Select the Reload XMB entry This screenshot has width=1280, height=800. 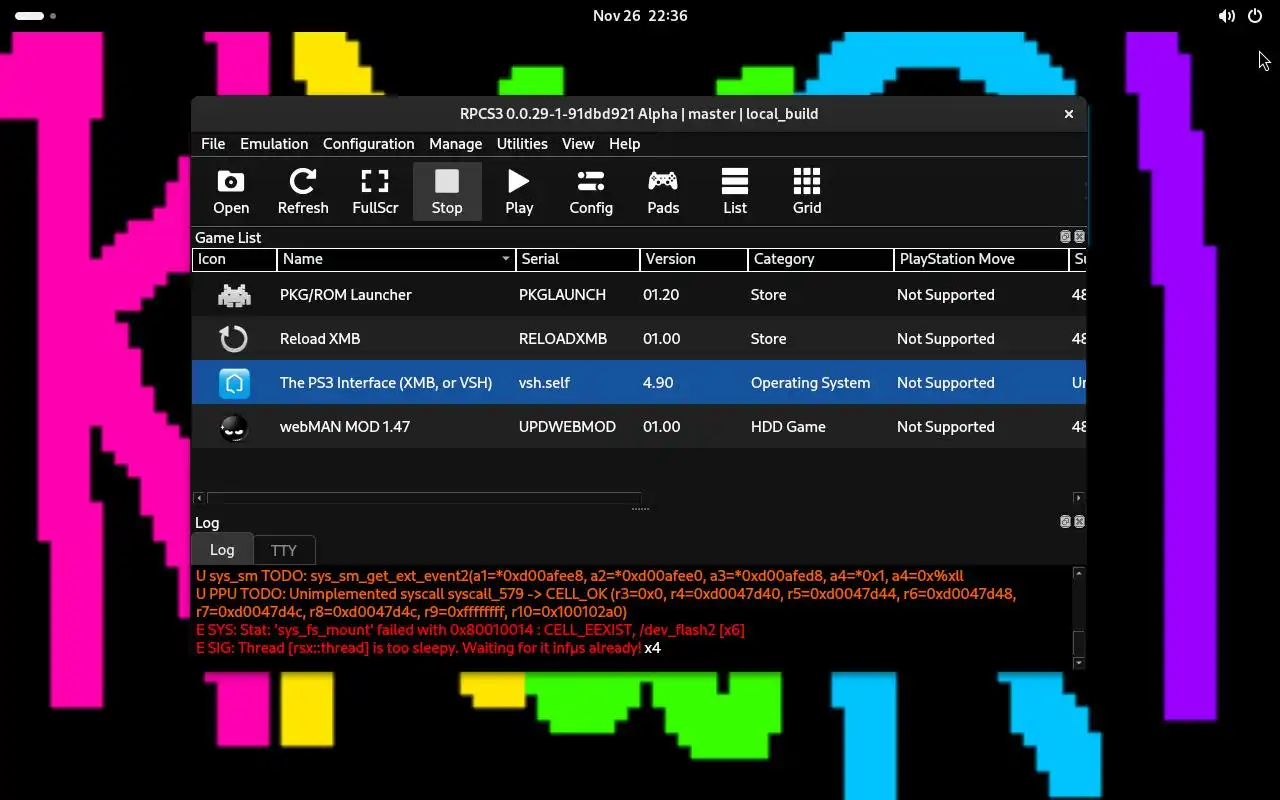[639, 339]
